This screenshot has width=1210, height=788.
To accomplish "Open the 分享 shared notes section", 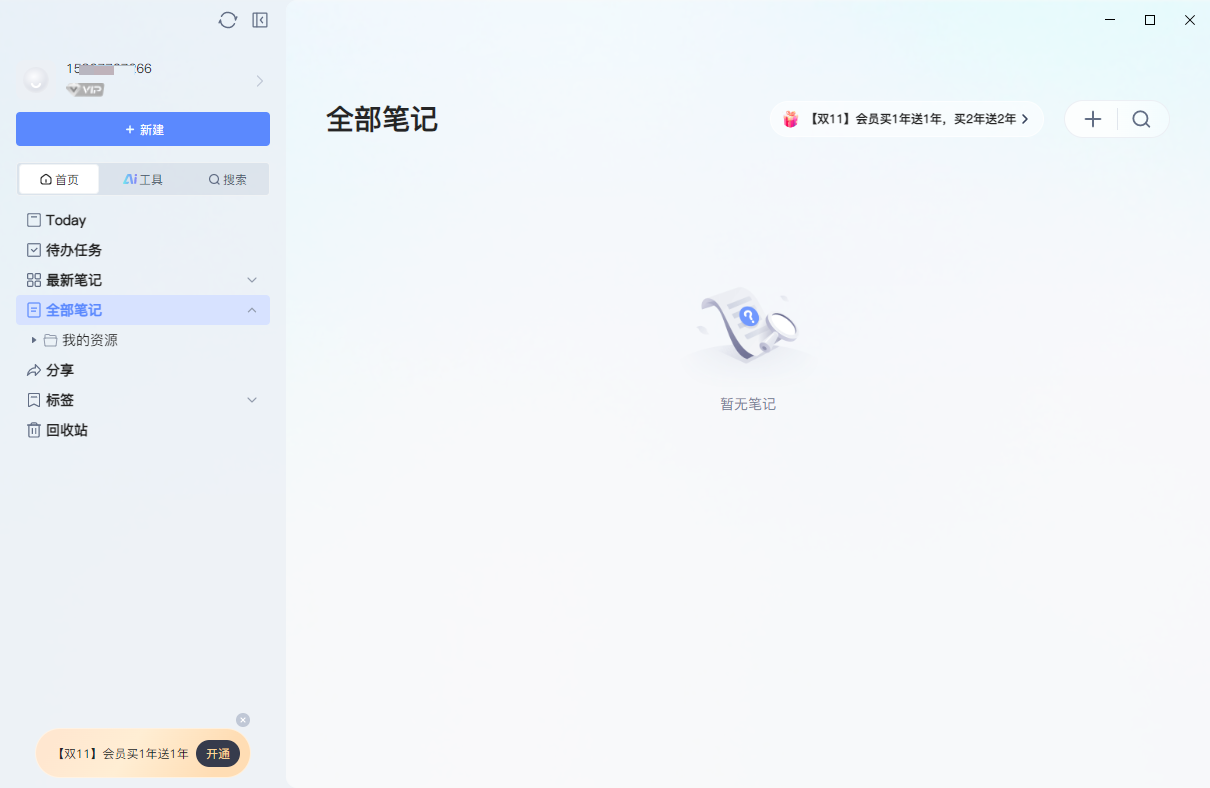I will 59,370.
